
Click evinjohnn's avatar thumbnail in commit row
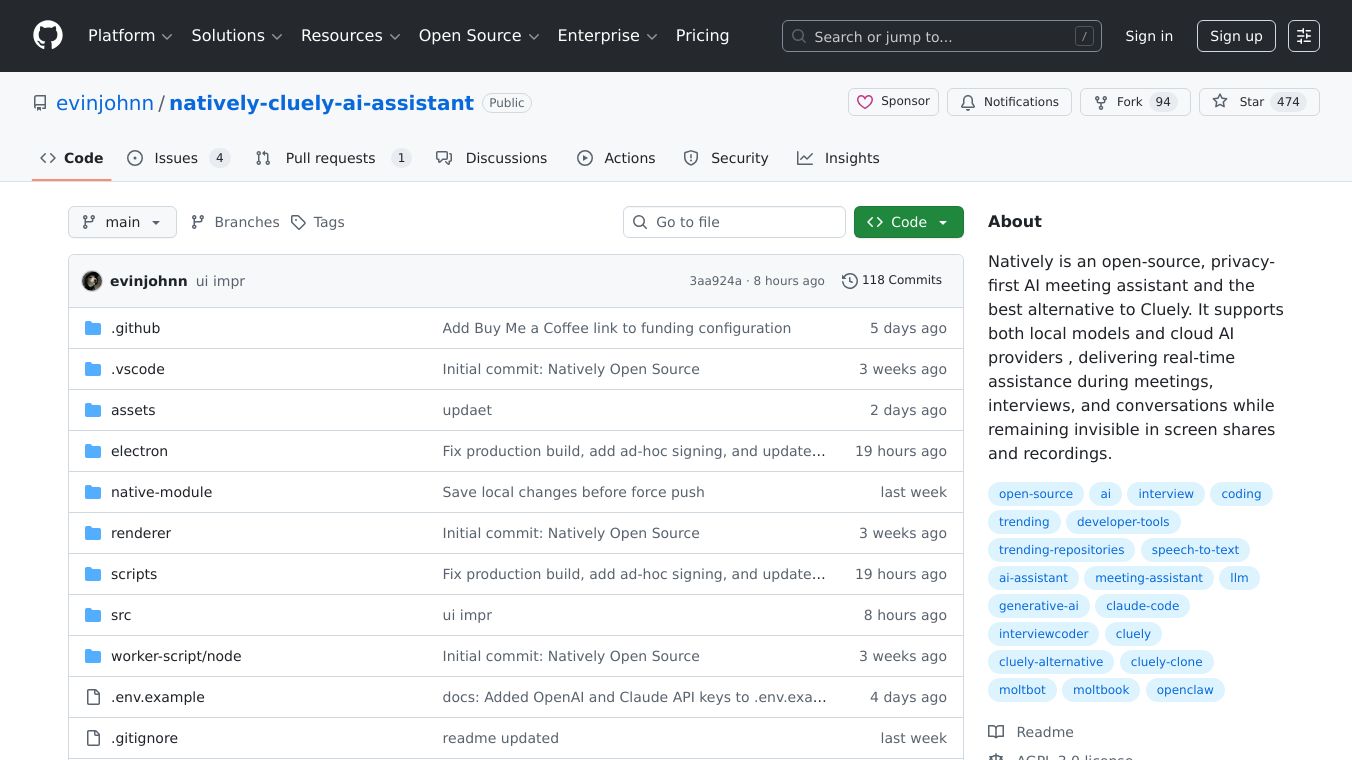[92, 281]
